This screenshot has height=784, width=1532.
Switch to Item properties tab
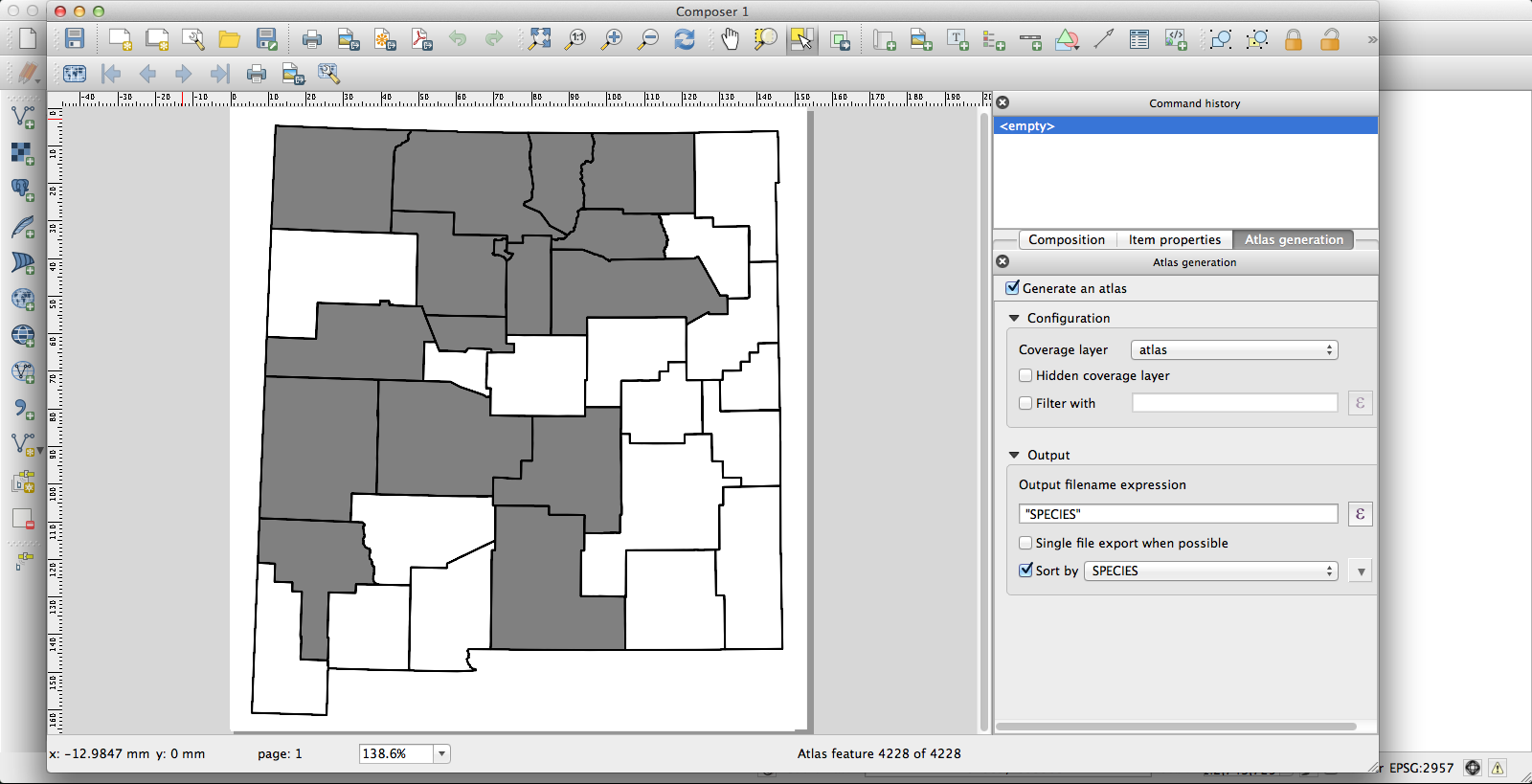click(1175, 239)
